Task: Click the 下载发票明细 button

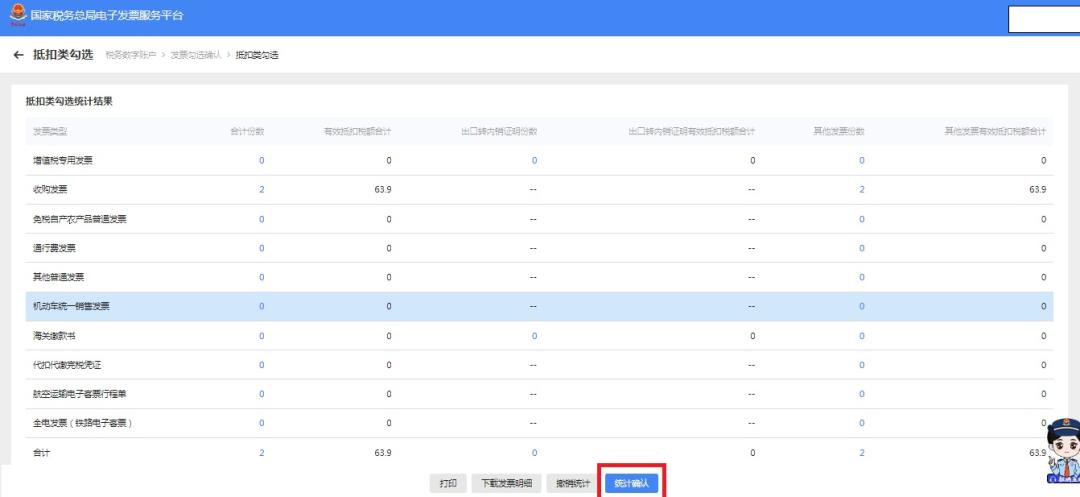Action: 506,483
